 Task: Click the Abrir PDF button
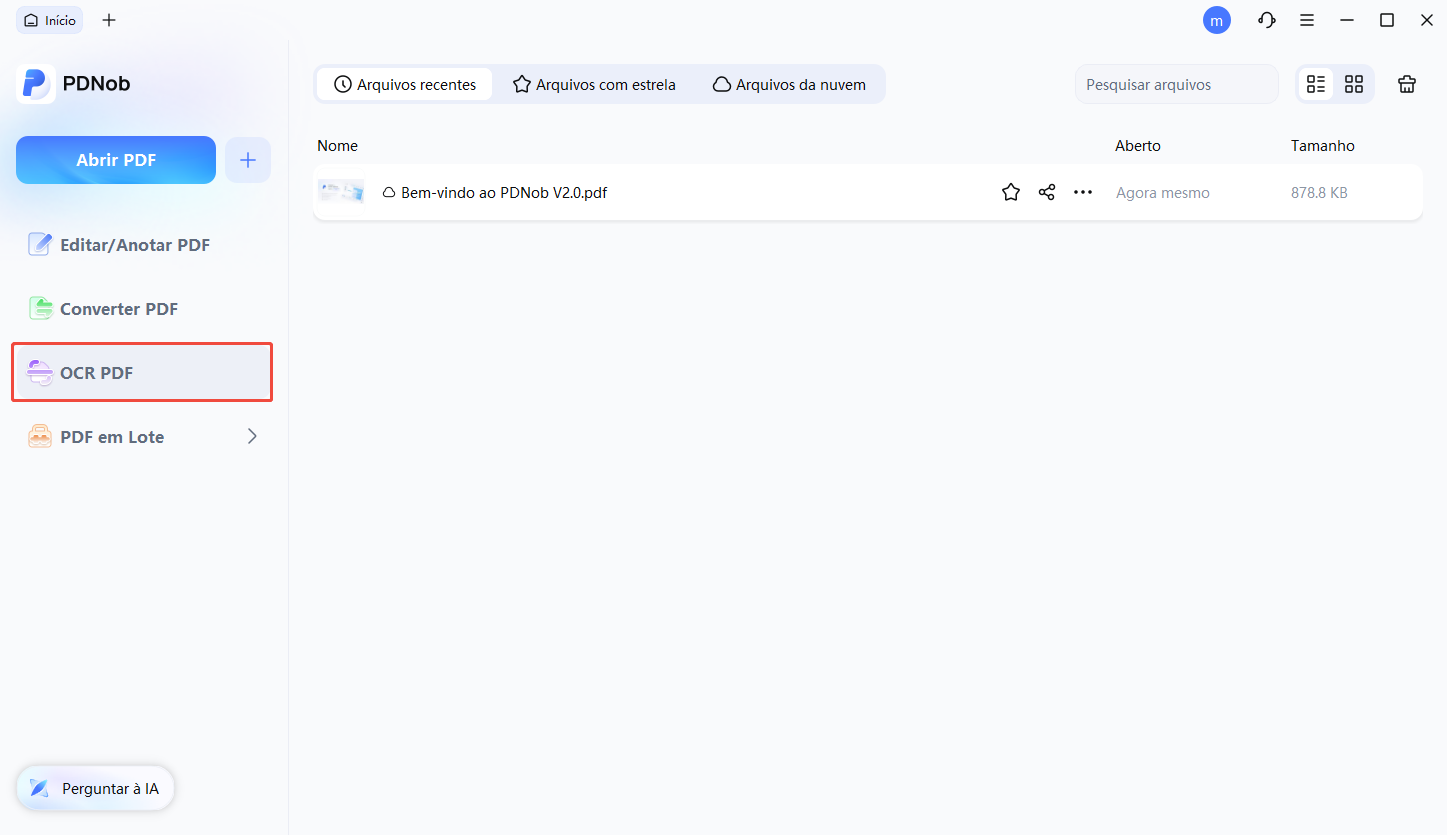click(x=116, y=160)
